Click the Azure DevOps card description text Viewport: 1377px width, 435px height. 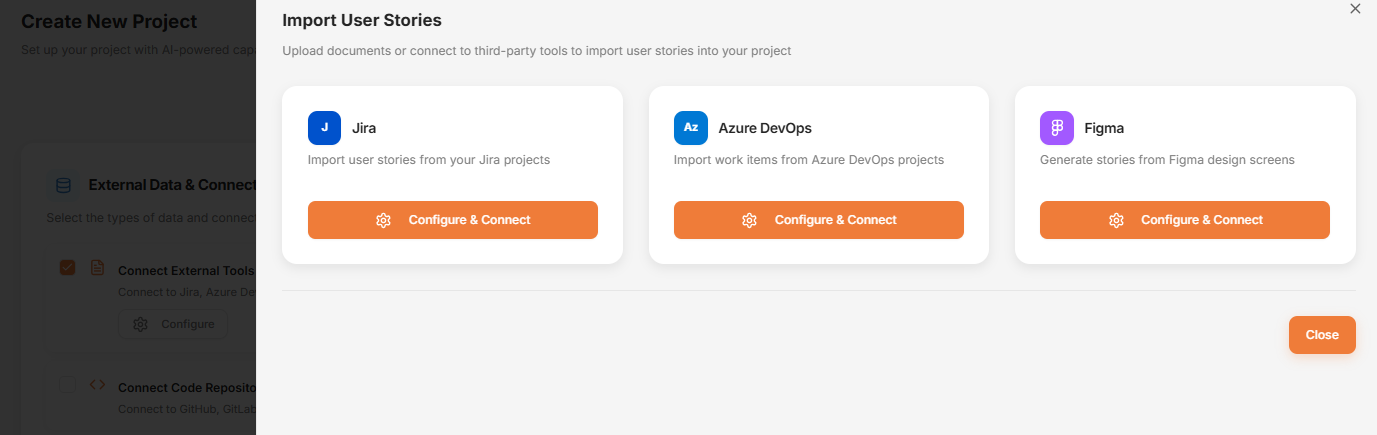808,160
